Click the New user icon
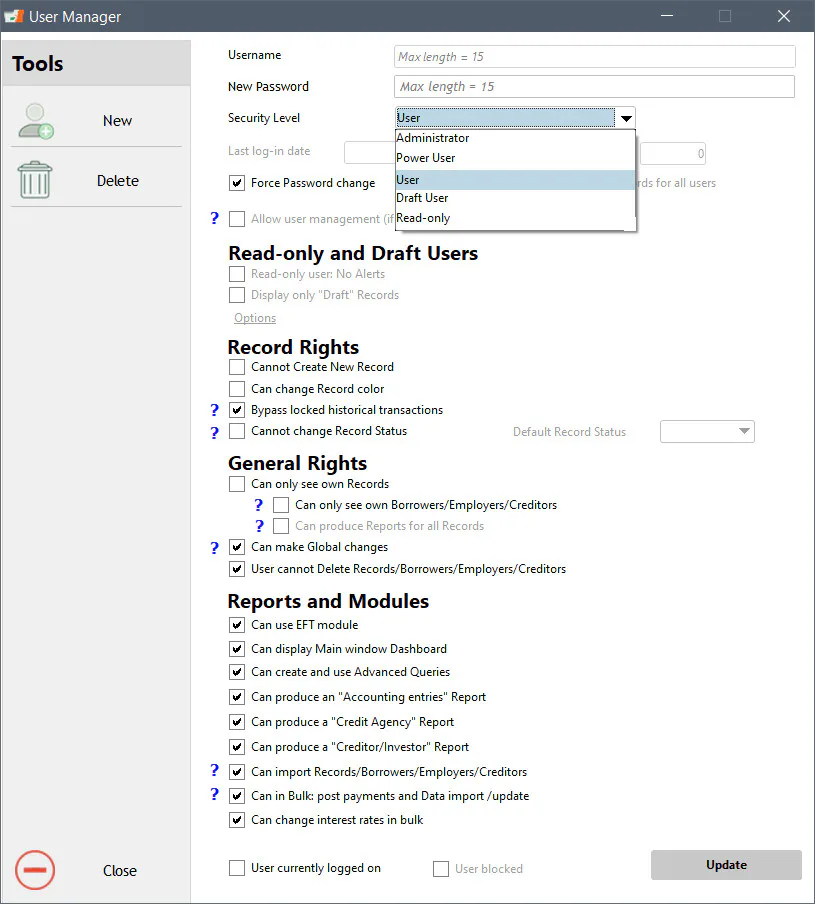 coord(36,121)
